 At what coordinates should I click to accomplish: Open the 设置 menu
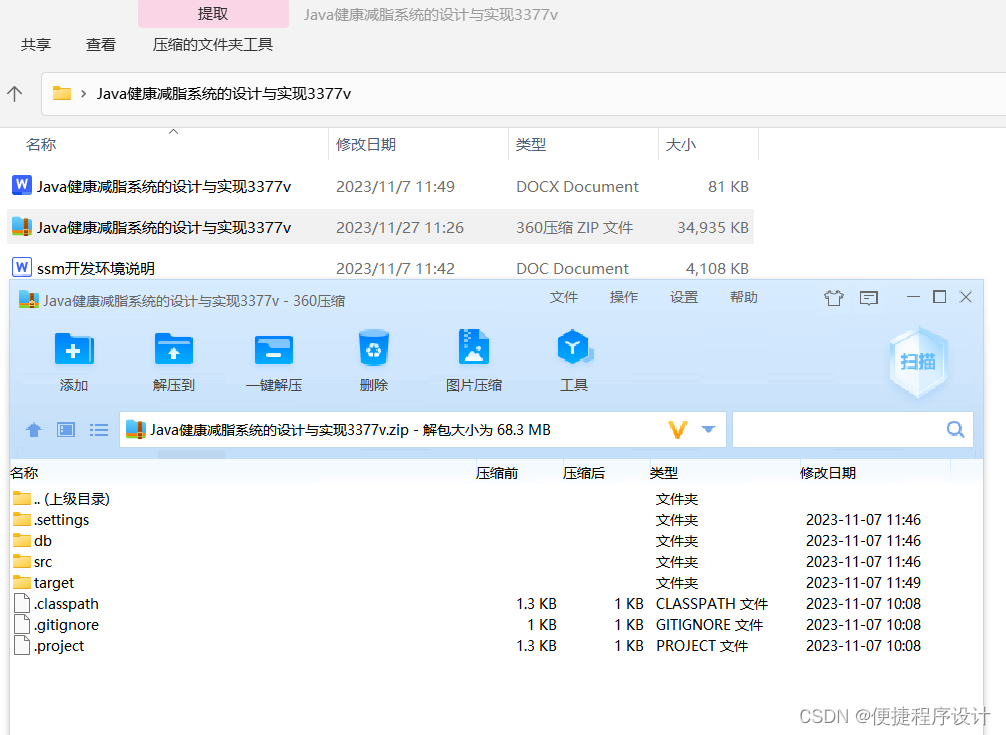click(x=684, y=297)
